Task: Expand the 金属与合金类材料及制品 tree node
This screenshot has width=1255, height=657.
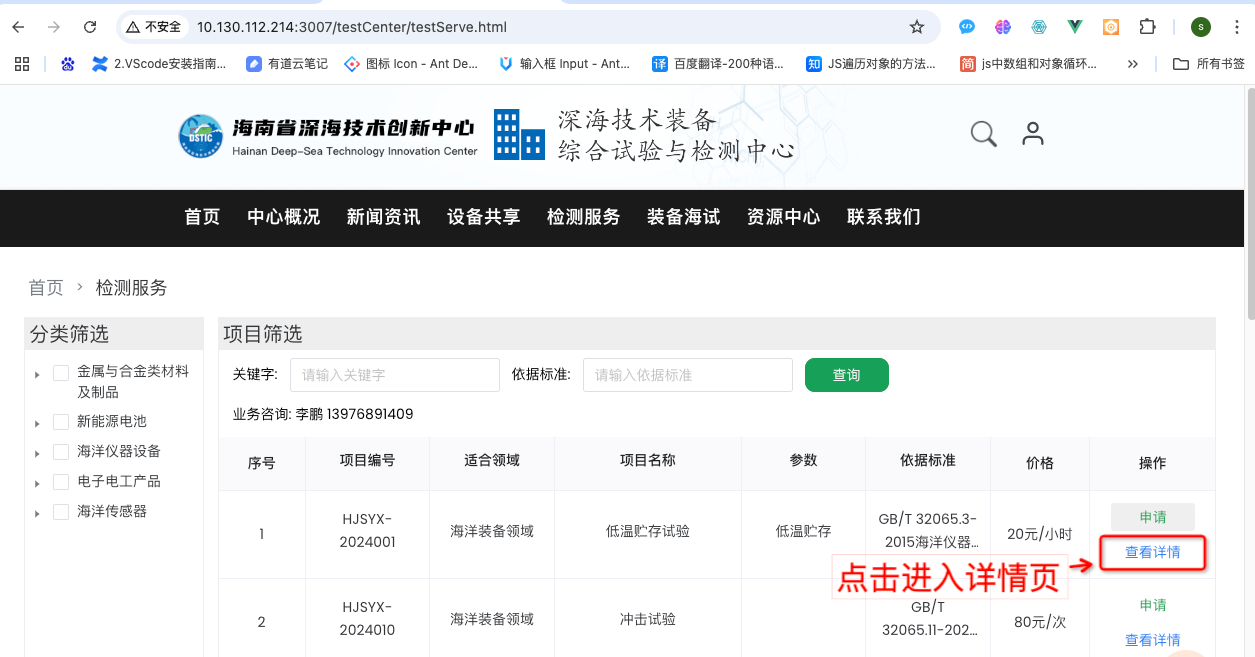Action: 37,374
